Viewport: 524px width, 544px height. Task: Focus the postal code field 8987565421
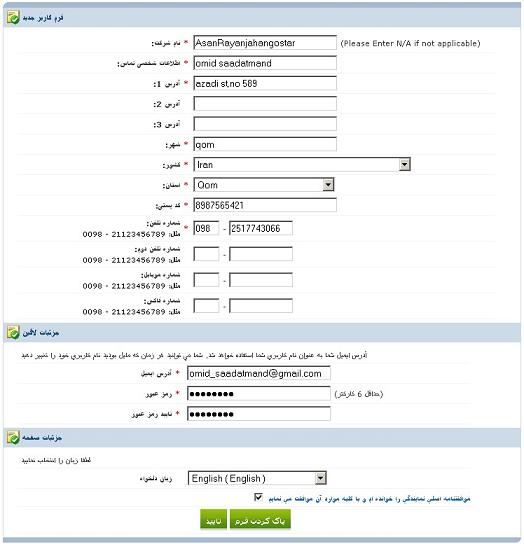pos(265,205)
